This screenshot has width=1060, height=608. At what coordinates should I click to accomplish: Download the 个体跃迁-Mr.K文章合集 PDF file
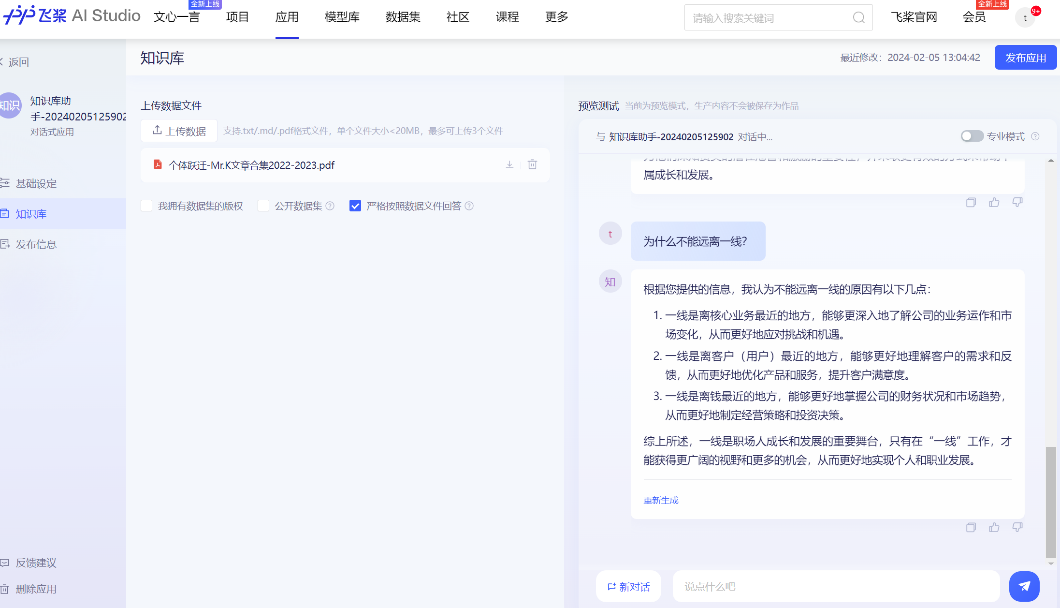click(509, 166)
